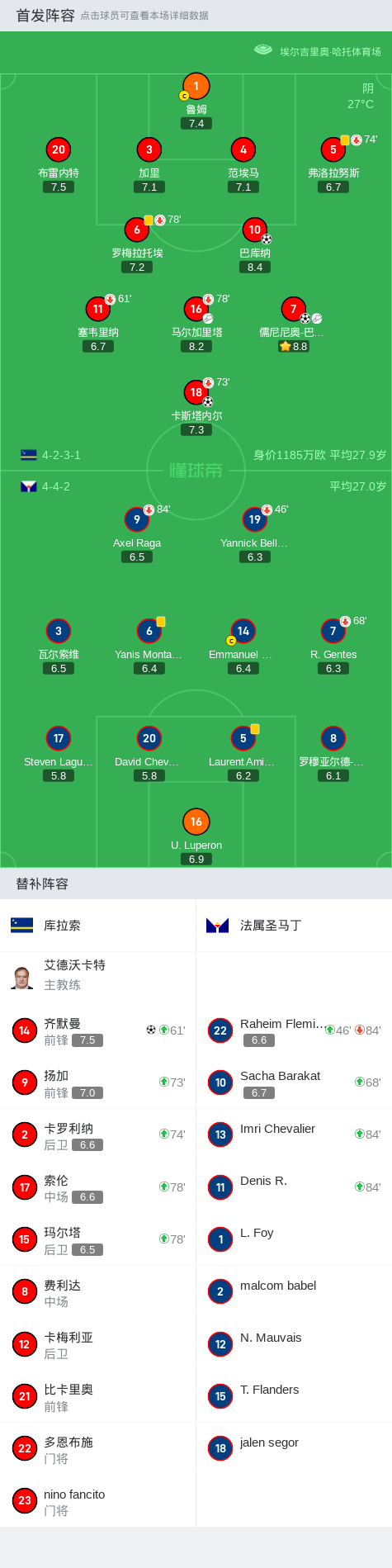Click the 库拉索 team header
This screenshot has width=392, height=1568.
tap(98, 926)
